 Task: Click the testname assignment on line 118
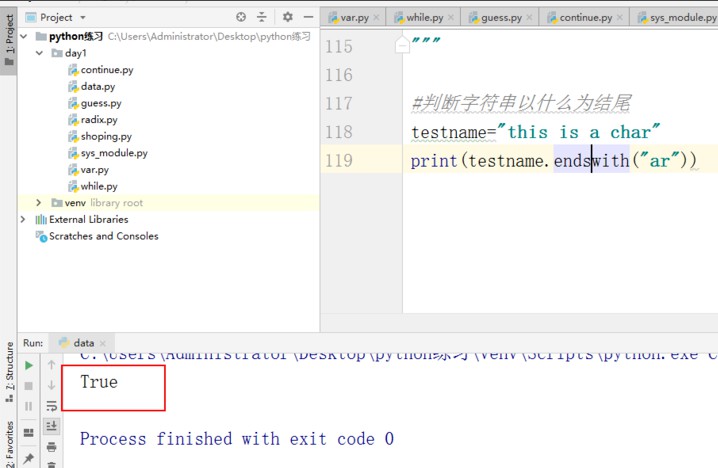coord(535,132)
